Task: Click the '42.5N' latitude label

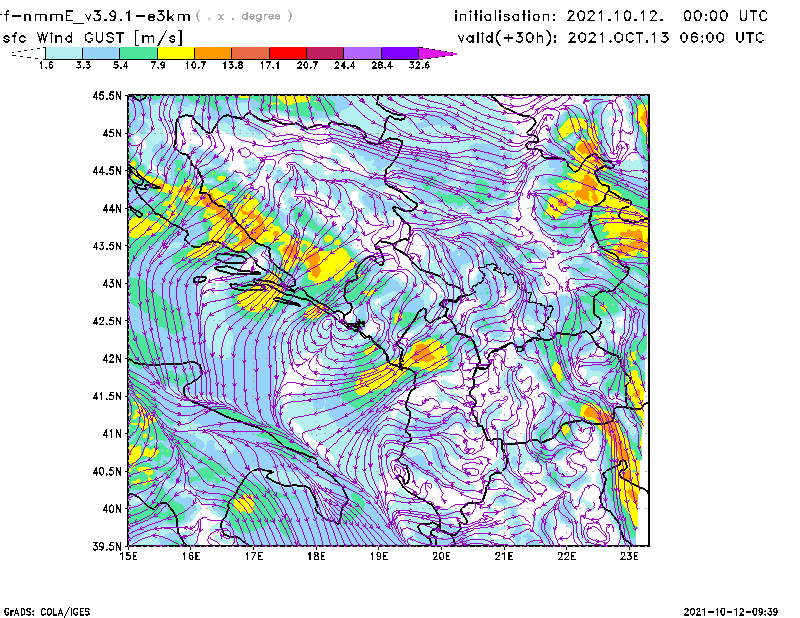Action: click(107, 321)
